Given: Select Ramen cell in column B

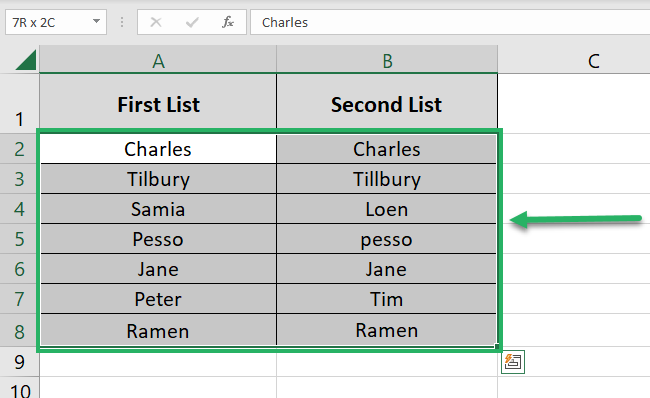Looking at the screenshot, I should coord(386,330).
